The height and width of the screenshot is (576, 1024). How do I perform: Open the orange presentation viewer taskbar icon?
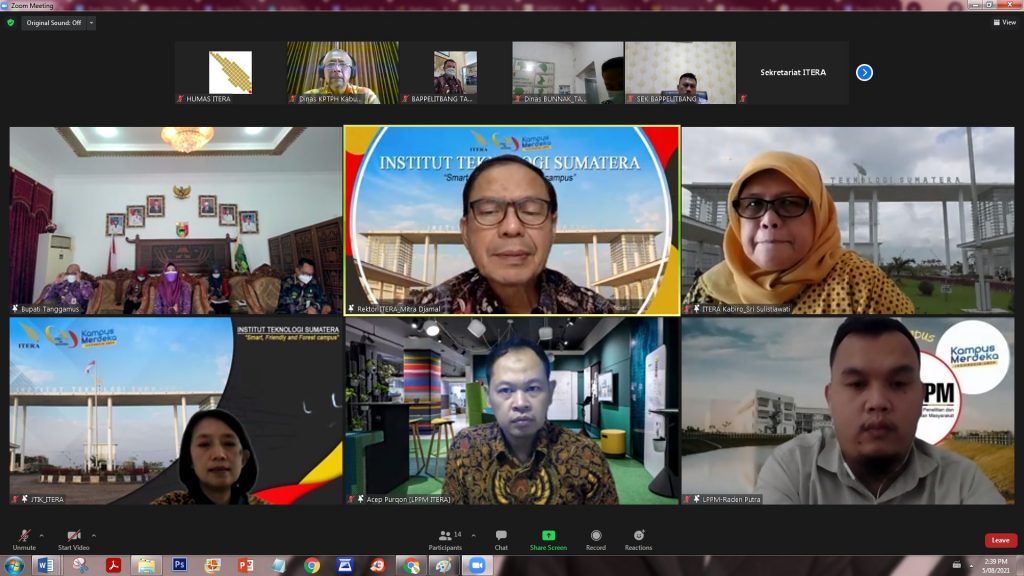point(212,566)
